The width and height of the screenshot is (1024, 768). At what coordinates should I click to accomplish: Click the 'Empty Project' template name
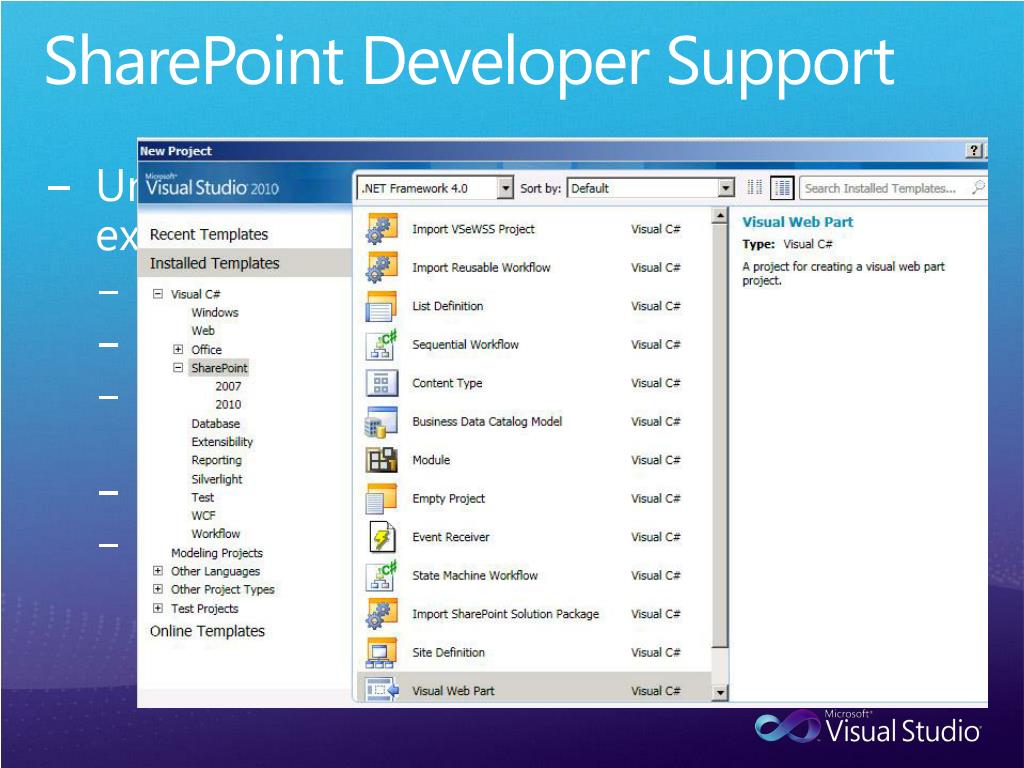(449, 499)
